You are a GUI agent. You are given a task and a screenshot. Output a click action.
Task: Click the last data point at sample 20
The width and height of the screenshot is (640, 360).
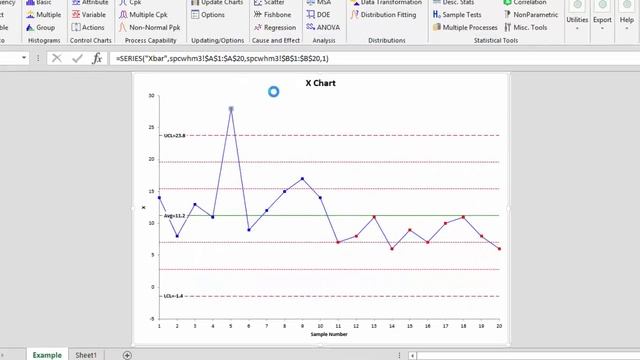(x=499, y=249)
